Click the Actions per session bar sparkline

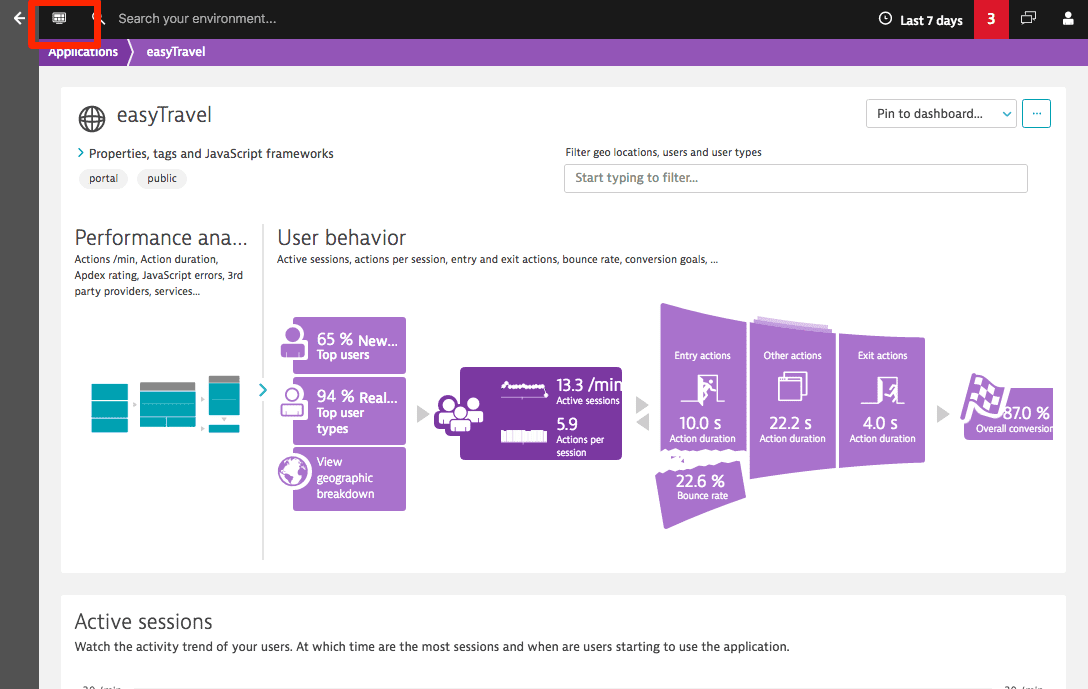tap(524, 436)
